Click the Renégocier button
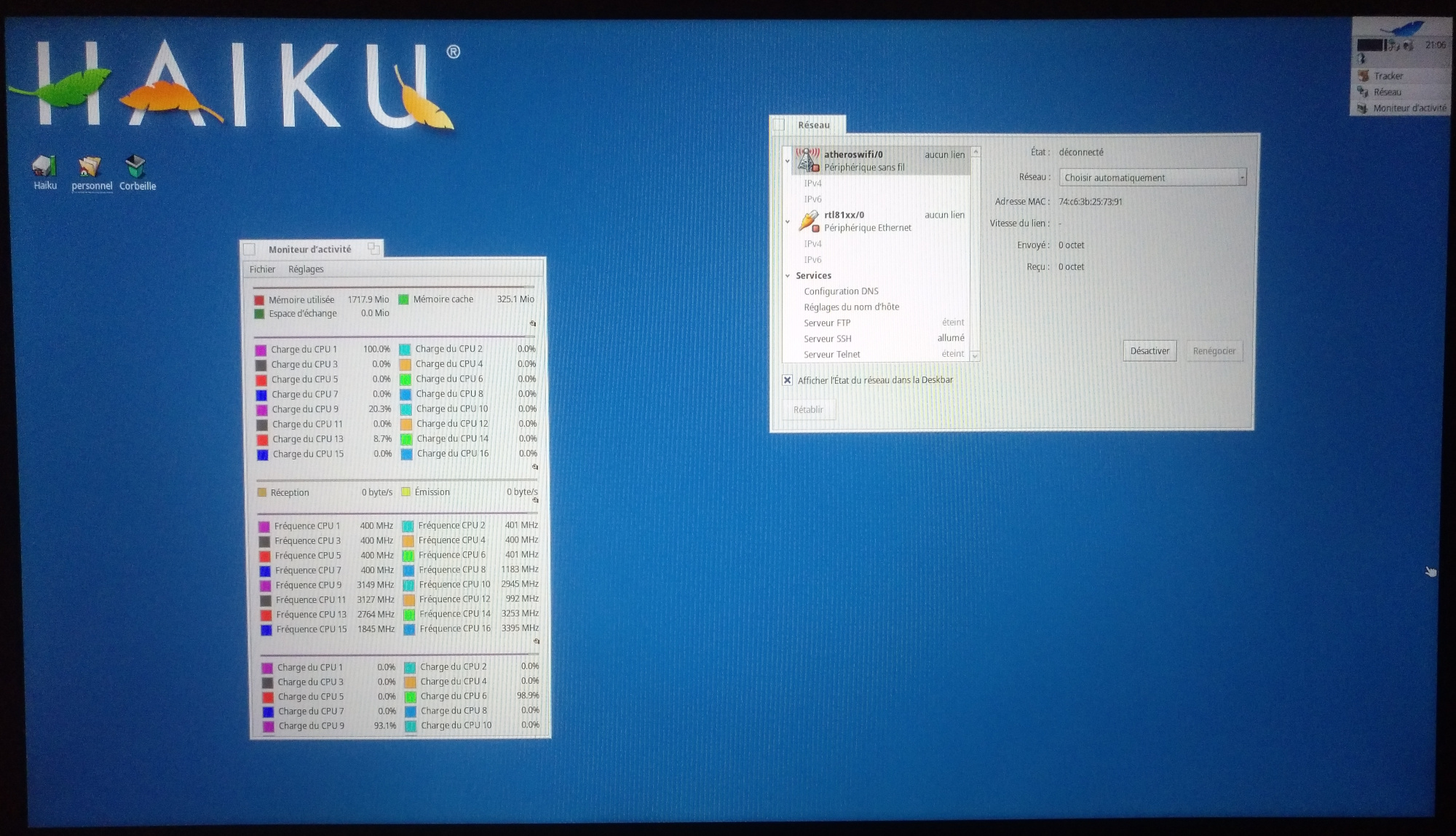The height and width of the screenshot is (836, 1456). [1214, 351]
